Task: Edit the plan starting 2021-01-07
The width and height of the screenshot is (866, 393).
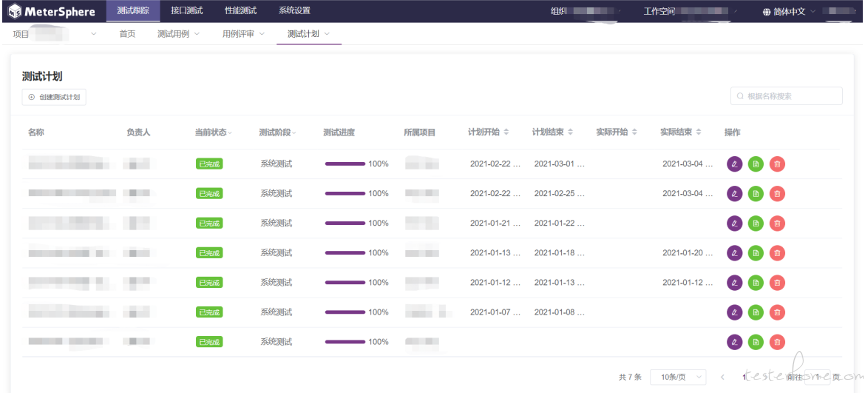Action: pos(735,312)
